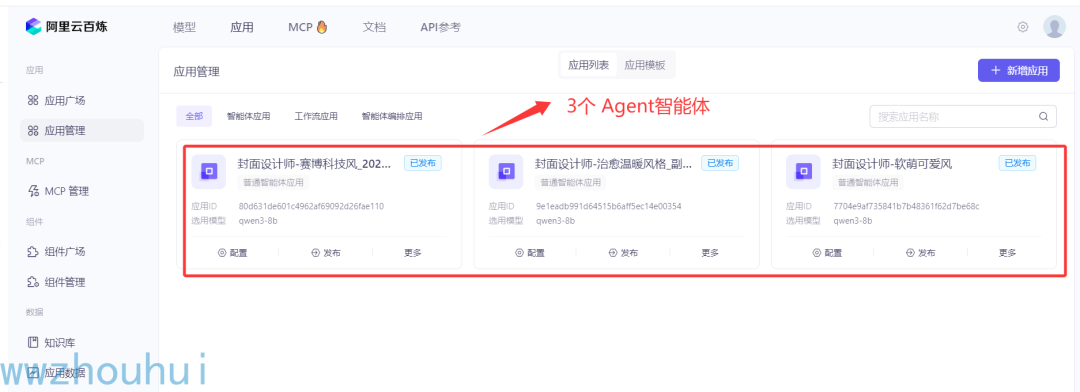Switch to 应用 in top navigation
The image size is (1080, 392).
tap(242, 28)
